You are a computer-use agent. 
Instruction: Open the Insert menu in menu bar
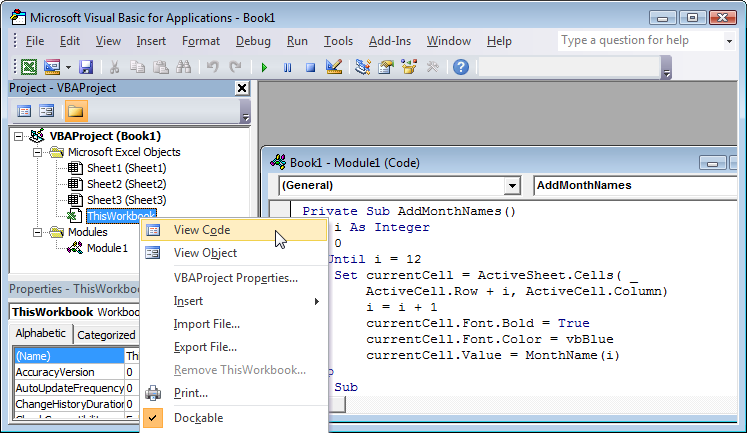[151, 41]
